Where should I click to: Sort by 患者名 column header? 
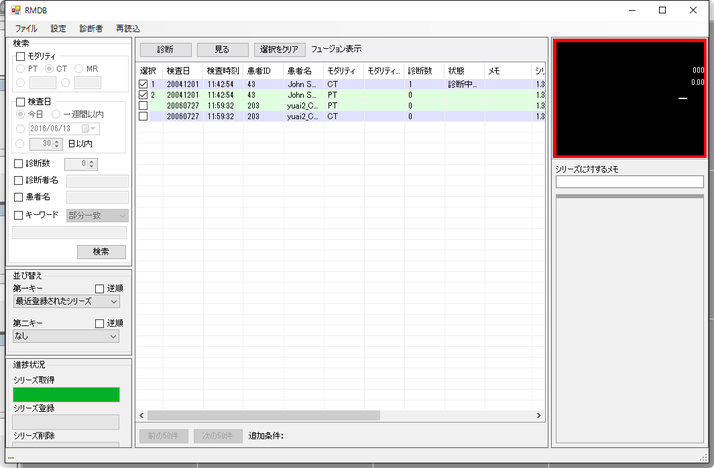304,71
